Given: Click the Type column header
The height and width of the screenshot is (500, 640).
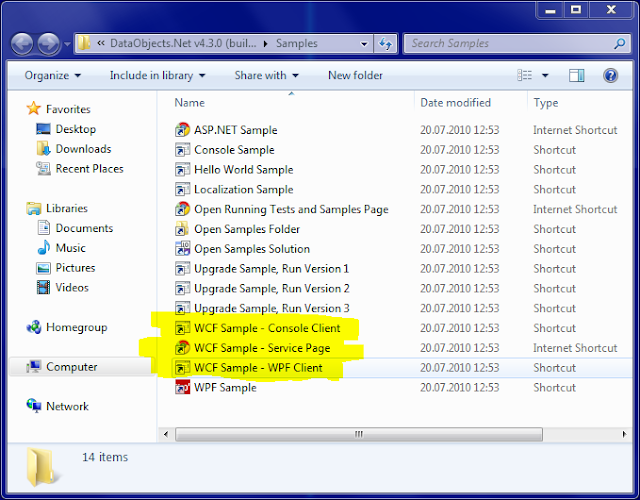Looking at the screenshot, I should 546,103.
